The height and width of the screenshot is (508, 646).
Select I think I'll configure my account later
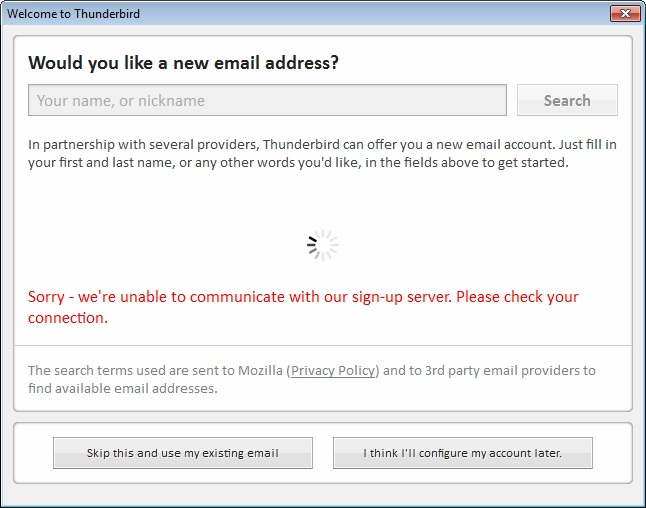(x=462, y=453)
